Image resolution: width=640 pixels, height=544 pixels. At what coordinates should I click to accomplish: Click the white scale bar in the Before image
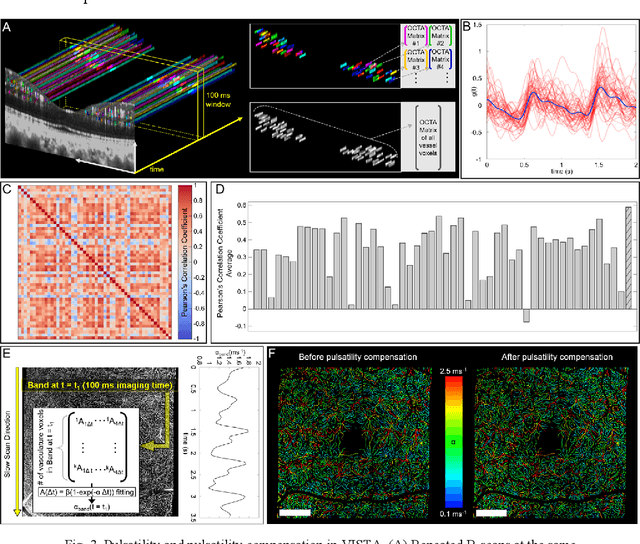(x=297, y=513)
